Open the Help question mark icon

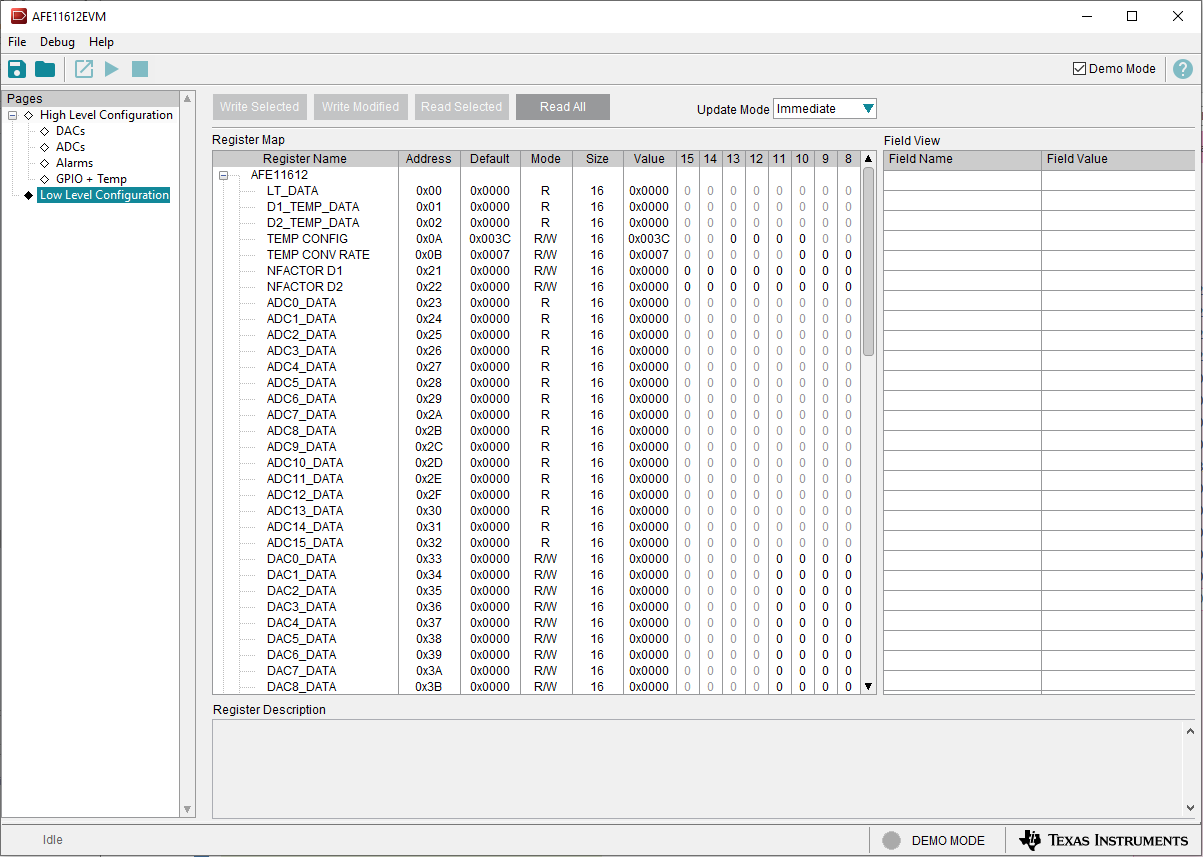(1182, 69)
